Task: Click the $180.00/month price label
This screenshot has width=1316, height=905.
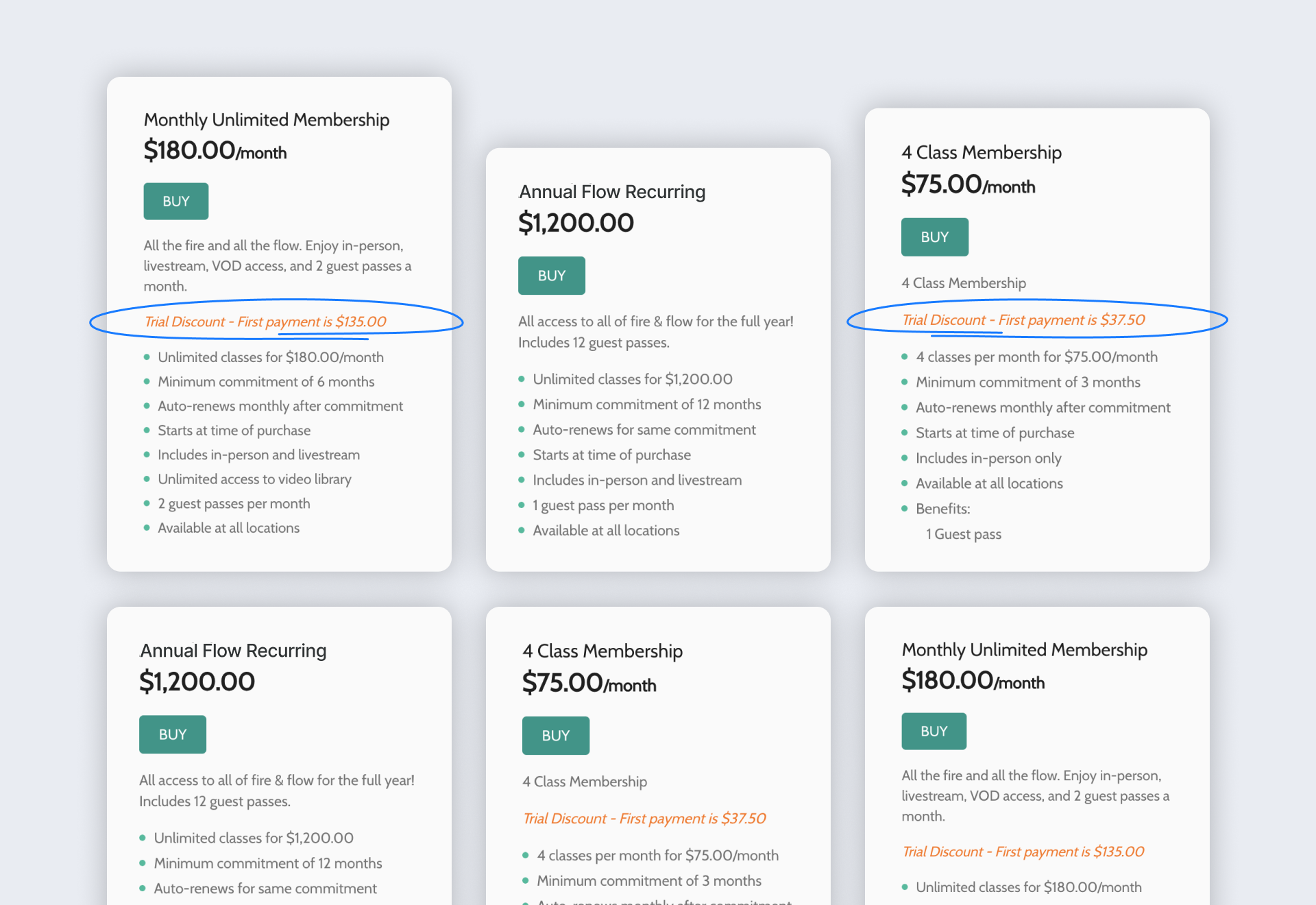Action: point(215,151)
